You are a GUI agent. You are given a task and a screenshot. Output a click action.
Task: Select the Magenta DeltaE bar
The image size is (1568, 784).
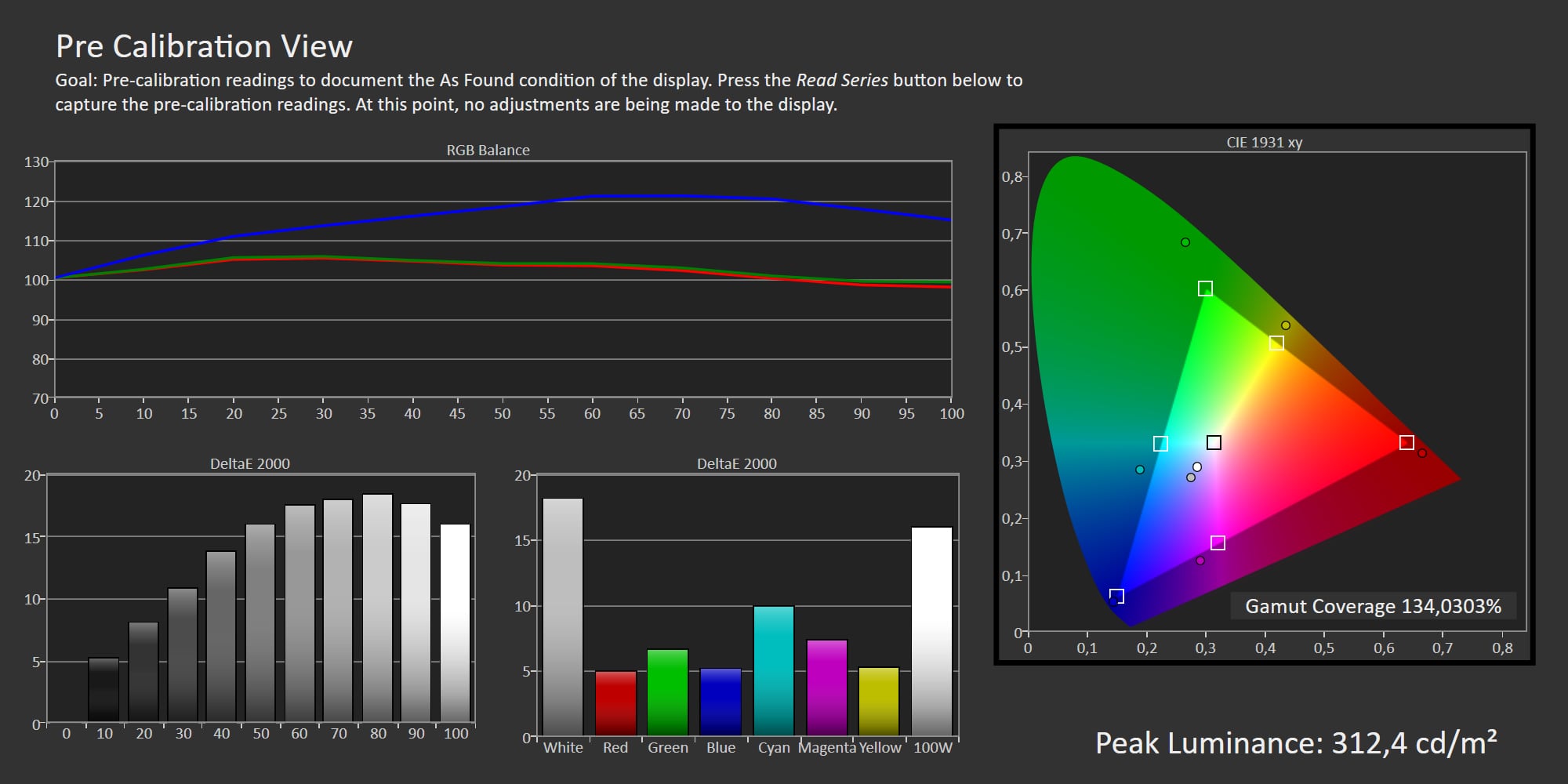(827, 687)
